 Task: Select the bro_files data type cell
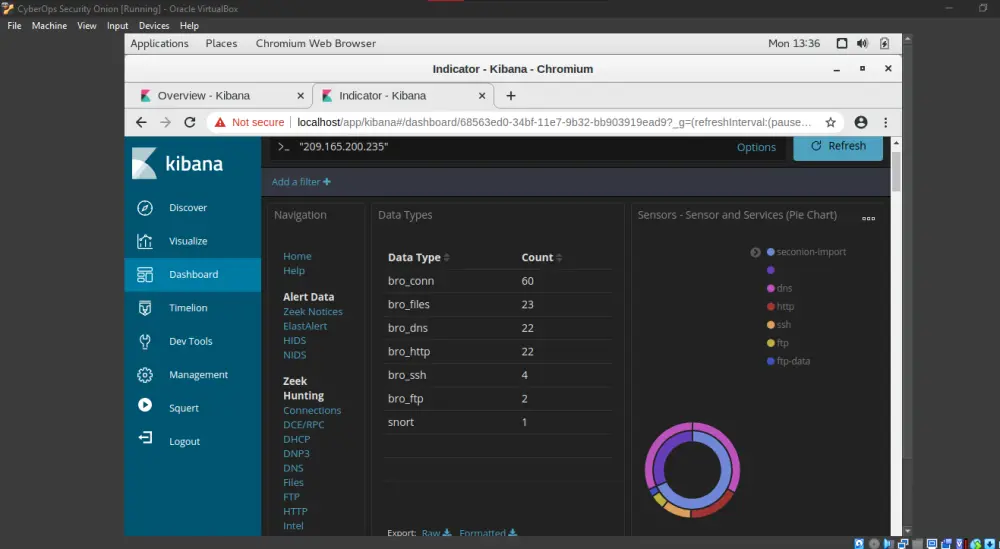[x=409, y=305]
